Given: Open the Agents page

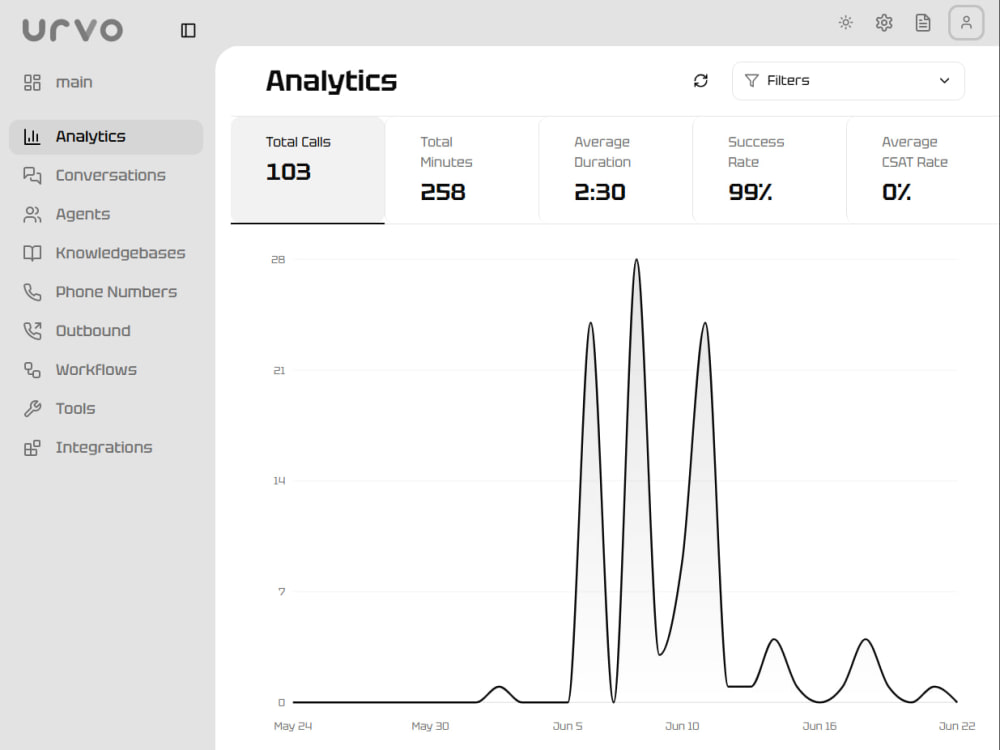Looking at the screenshot, I should click(106, 214).
